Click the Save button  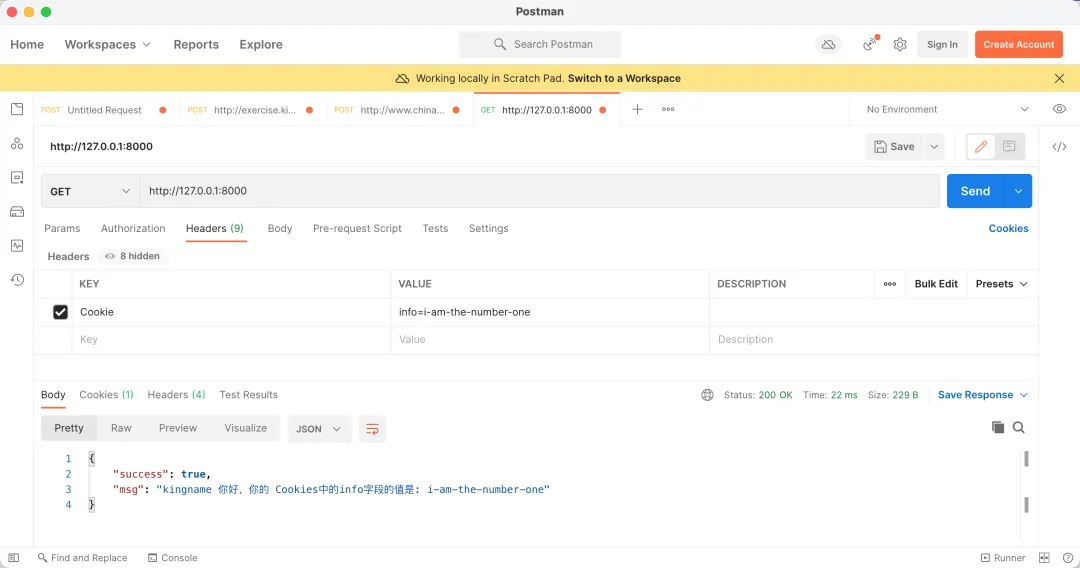click(x=895, y=147)
